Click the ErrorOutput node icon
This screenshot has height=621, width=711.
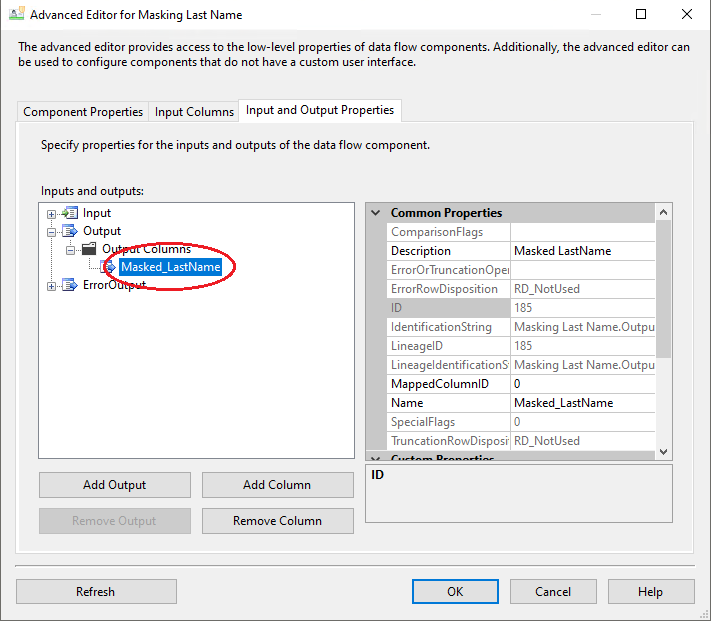click(70, 285)
